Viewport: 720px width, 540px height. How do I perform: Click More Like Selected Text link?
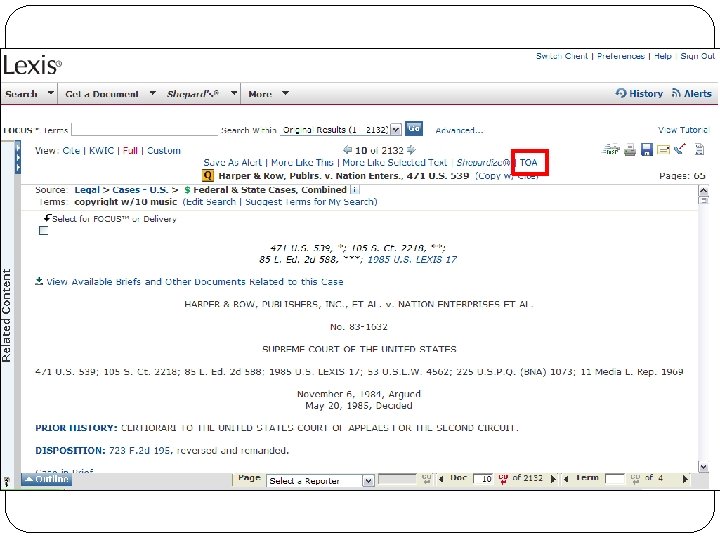(395, 163)
